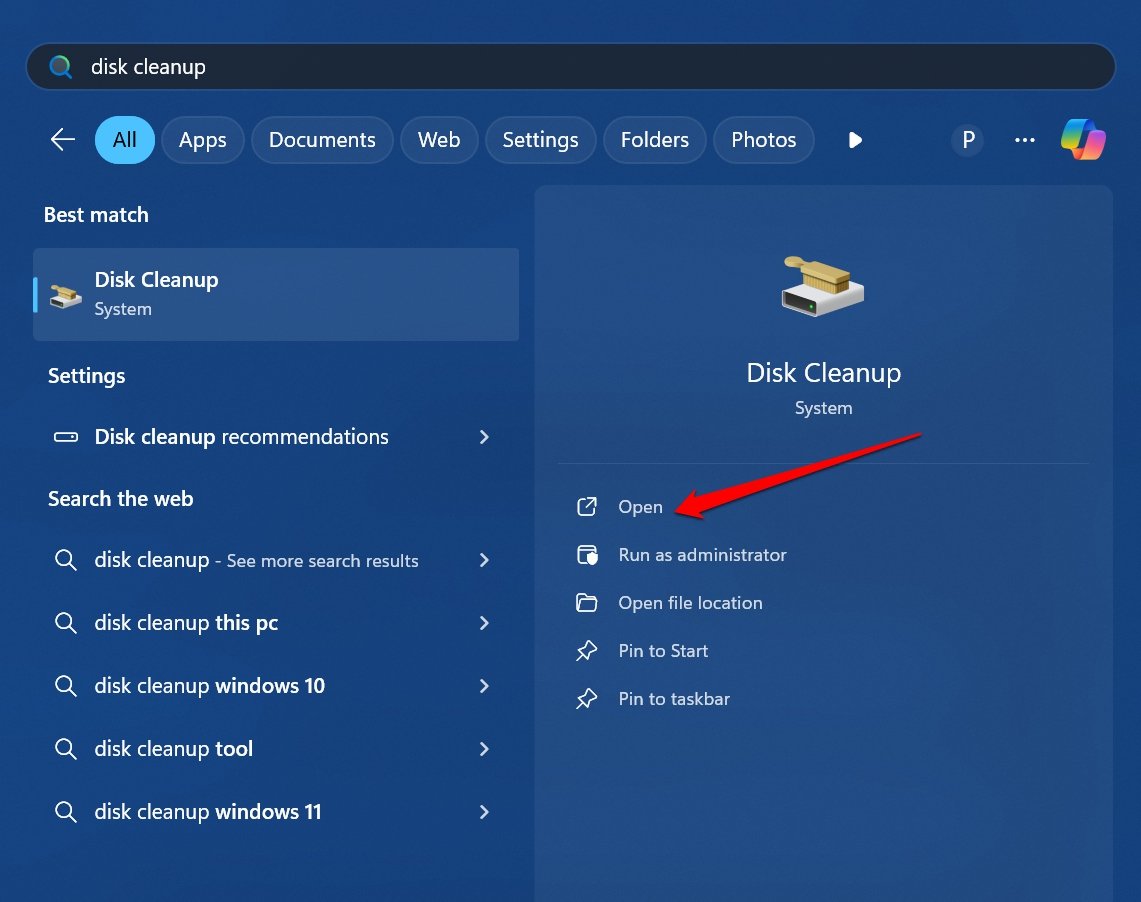This screenshot has height=902, width=1141.
Task: Switch to the Documents filter tab
Action: 322,140
